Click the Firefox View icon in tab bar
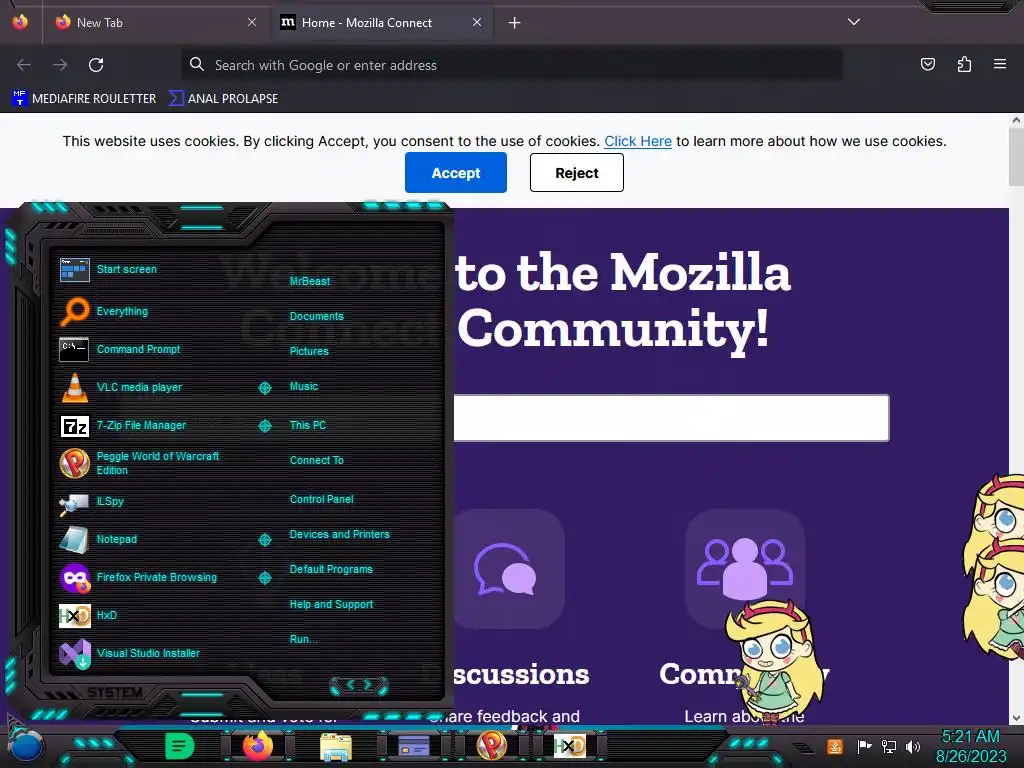Image resolution: width=1024 pixels, height=768 pixels. (20, 22)
